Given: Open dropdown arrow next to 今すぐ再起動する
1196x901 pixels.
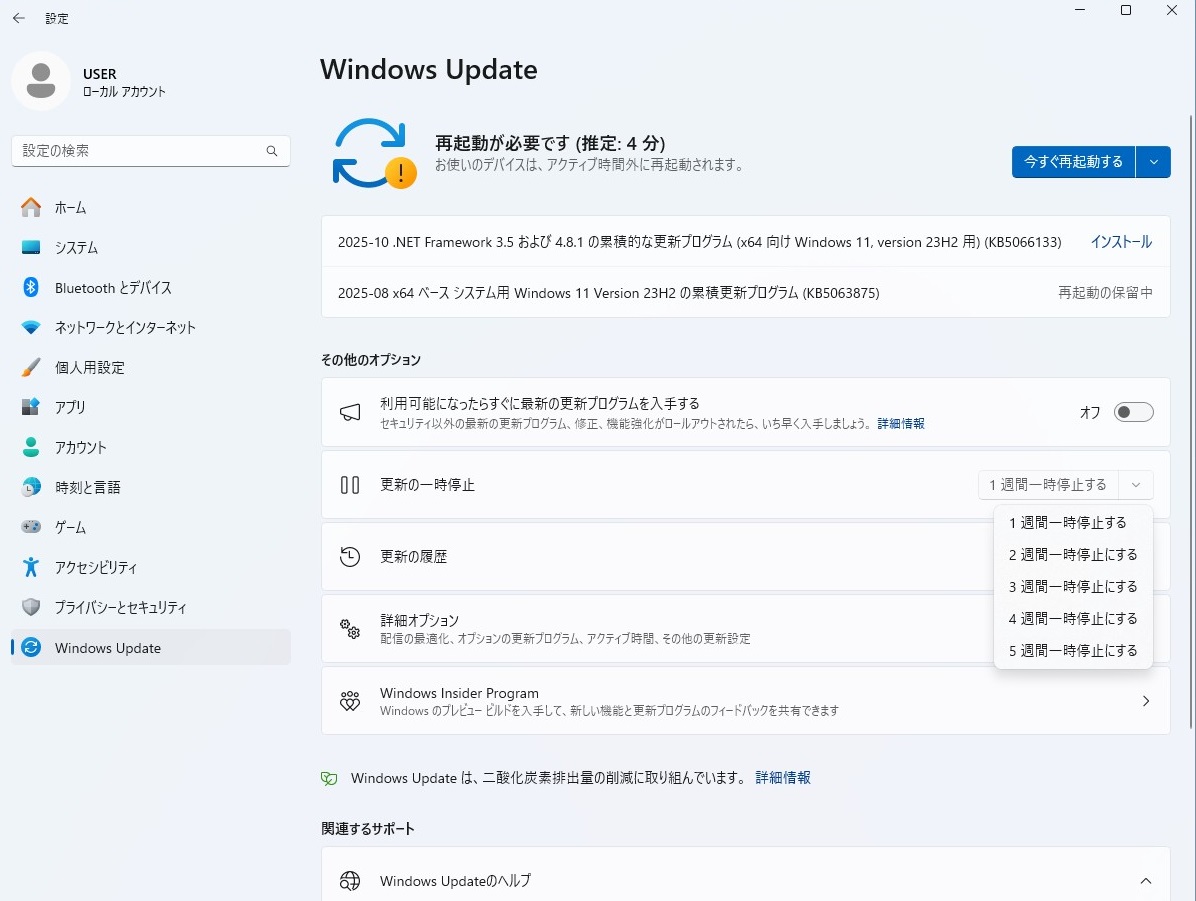Looking at the screenshot, I should click(x=1154, y=162).
